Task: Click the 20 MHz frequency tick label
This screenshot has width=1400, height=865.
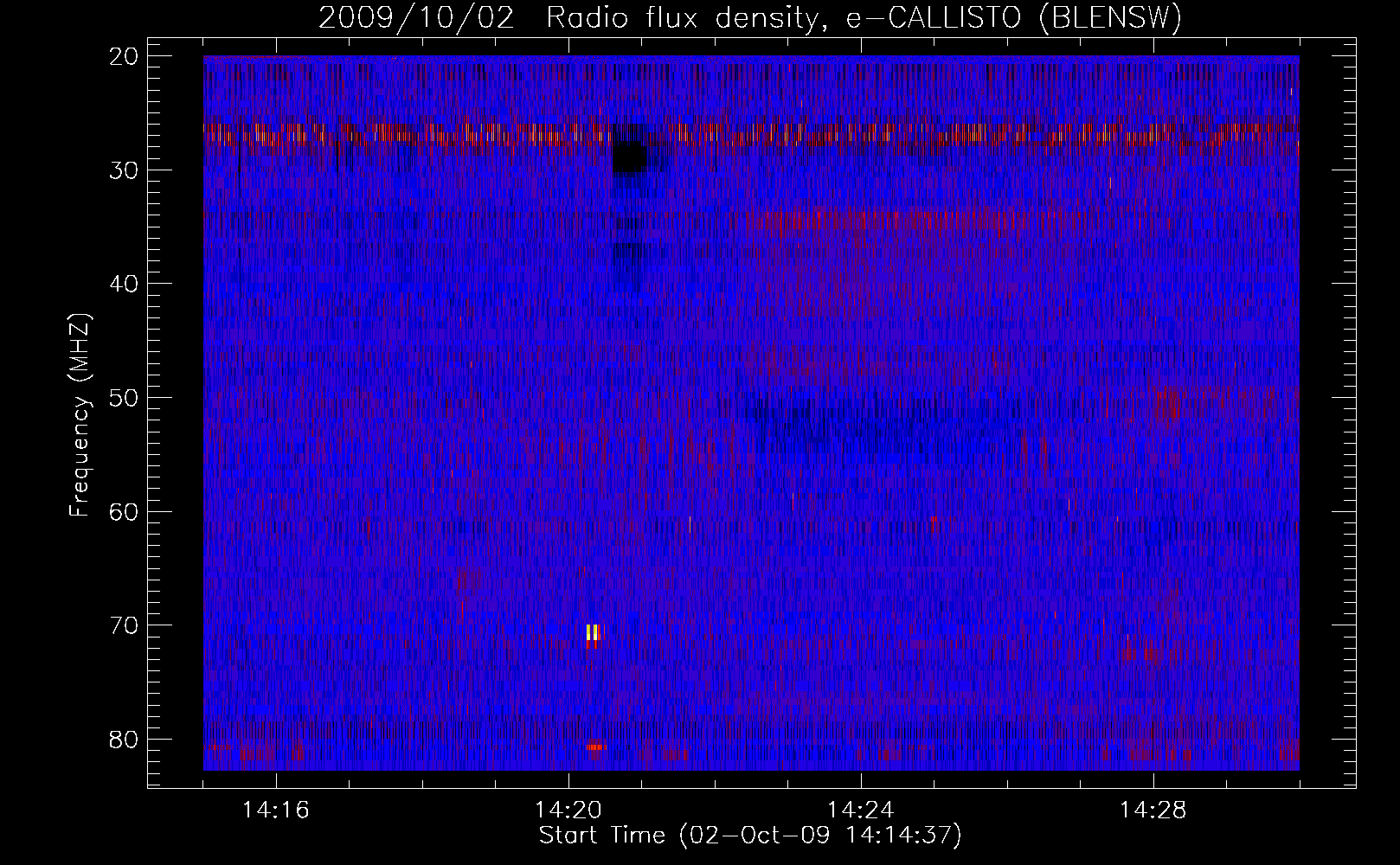Action: coord(125,56)
